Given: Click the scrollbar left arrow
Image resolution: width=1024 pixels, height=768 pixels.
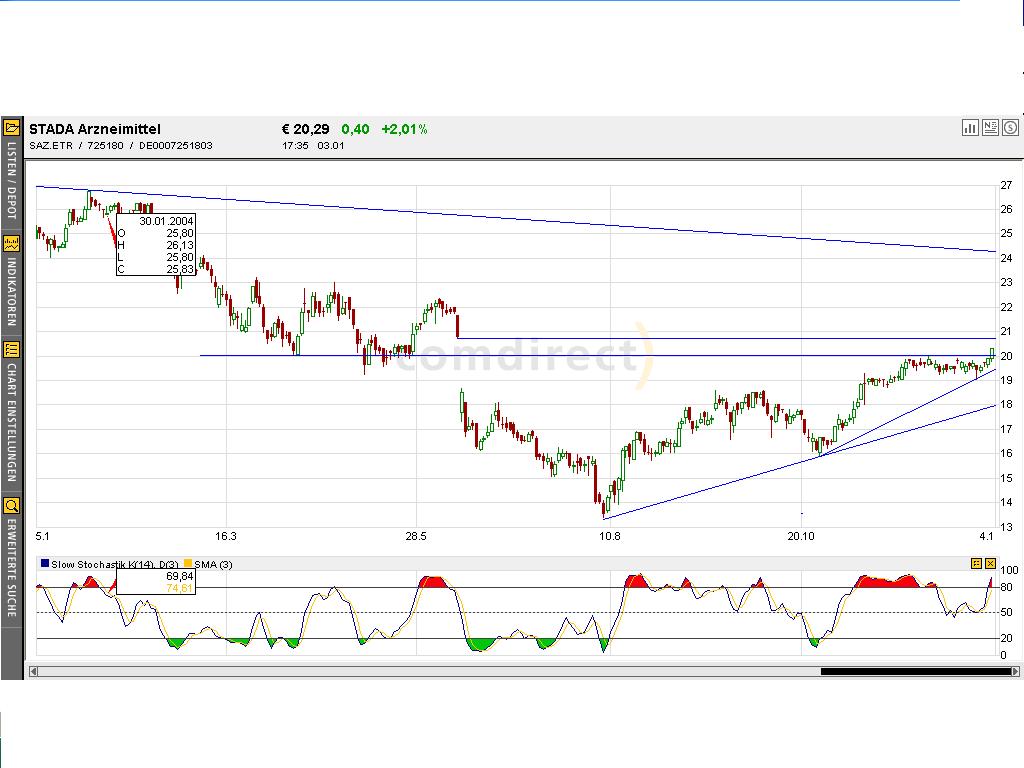Looking at the screenshot, I should coord(33,671).
